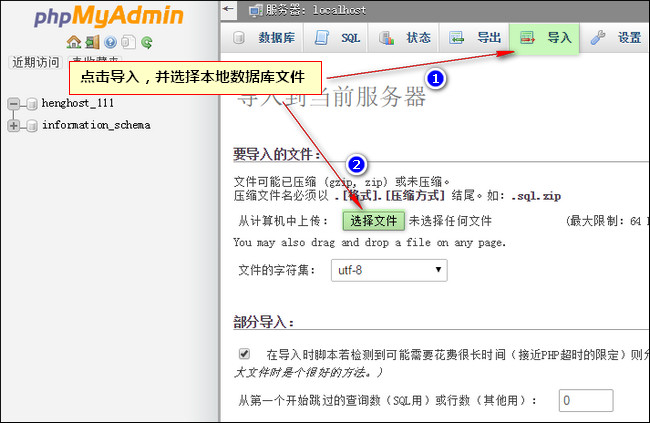Switch to the 状态 tab
This screenshot has width=650, height=423.
click(x=404, y=38)
